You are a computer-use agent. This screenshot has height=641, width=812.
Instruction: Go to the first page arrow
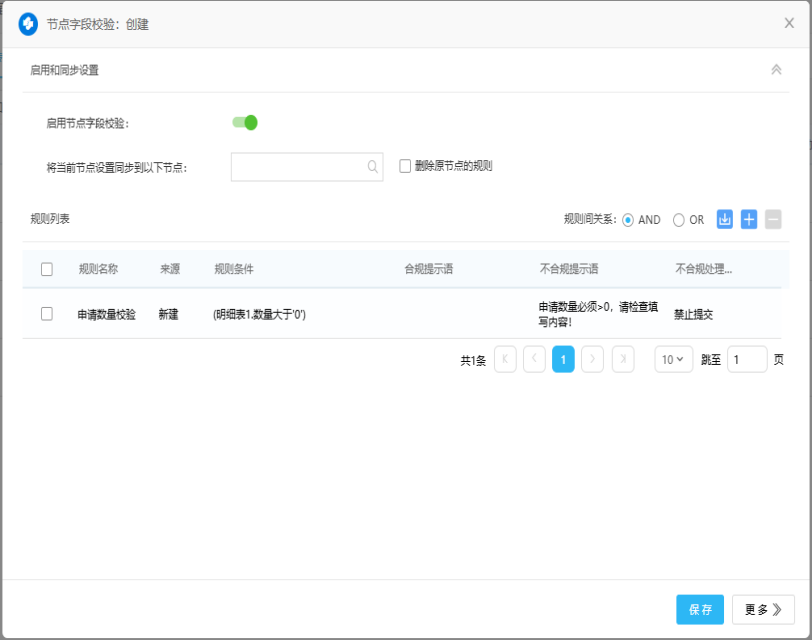[x=504, y=359]
